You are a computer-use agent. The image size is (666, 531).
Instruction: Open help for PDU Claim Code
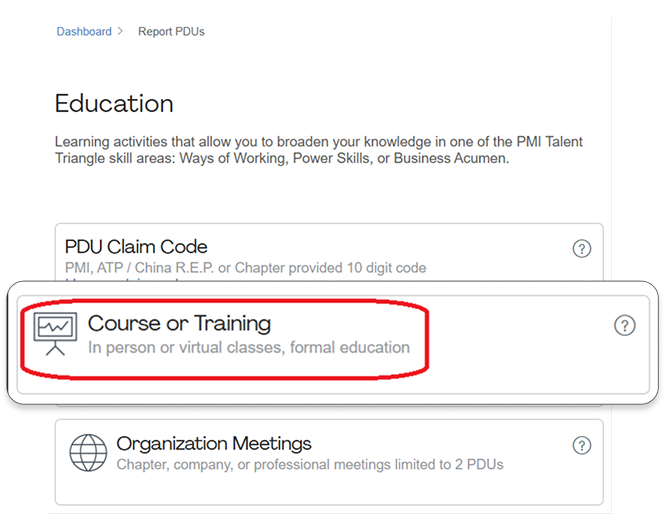[581, 249]
